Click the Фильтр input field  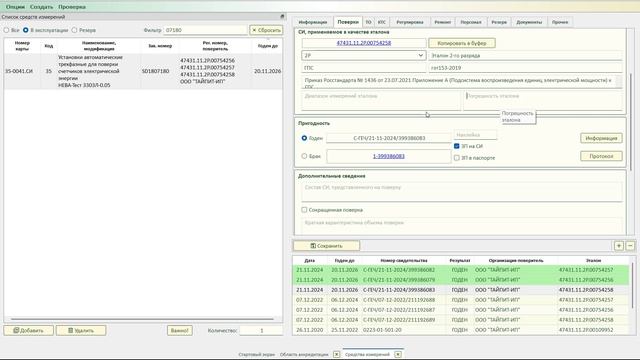click(205, 30)
